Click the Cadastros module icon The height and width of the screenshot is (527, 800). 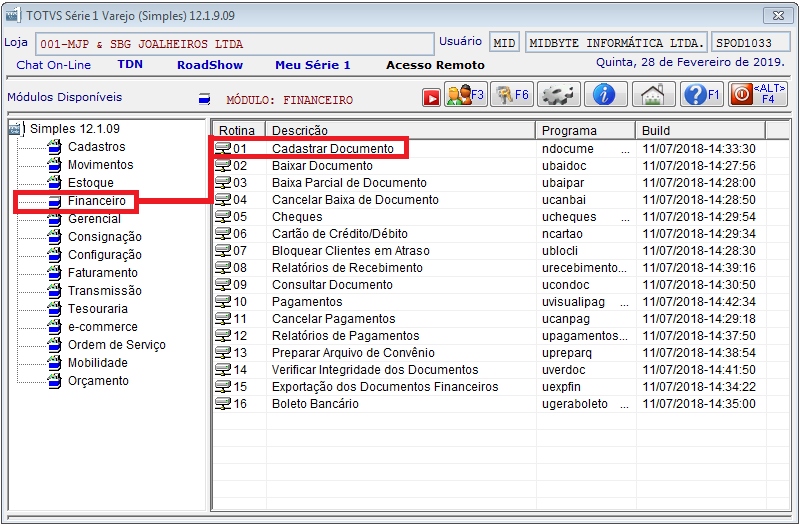55,147
